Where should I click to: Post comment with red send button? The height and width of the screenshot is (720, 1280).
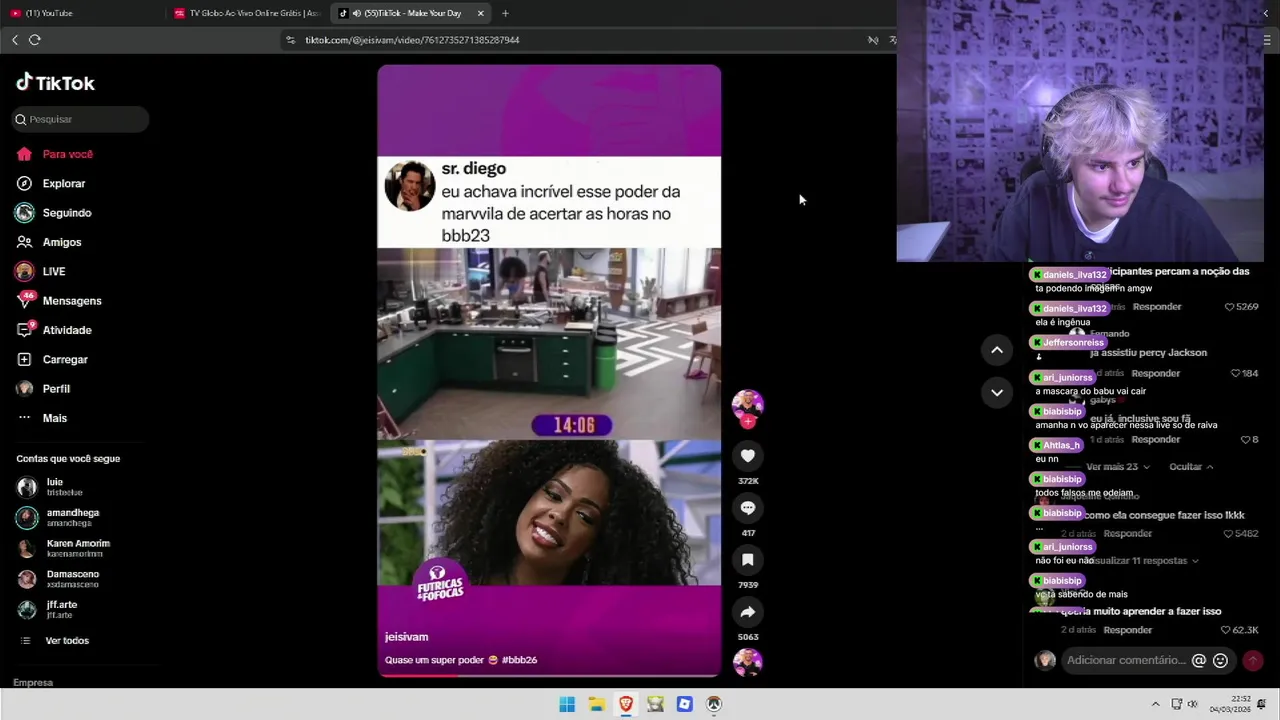1252,660
